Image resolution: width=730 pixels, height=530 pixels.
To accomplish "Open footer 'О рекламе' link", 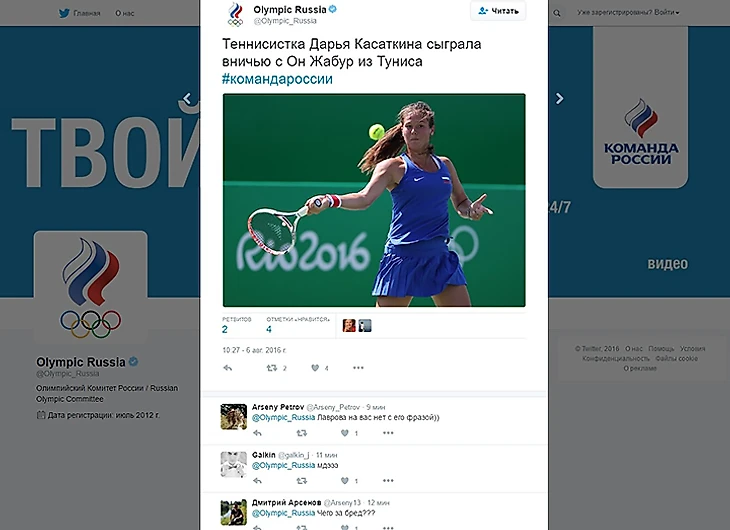I will [x=640, y=368].
